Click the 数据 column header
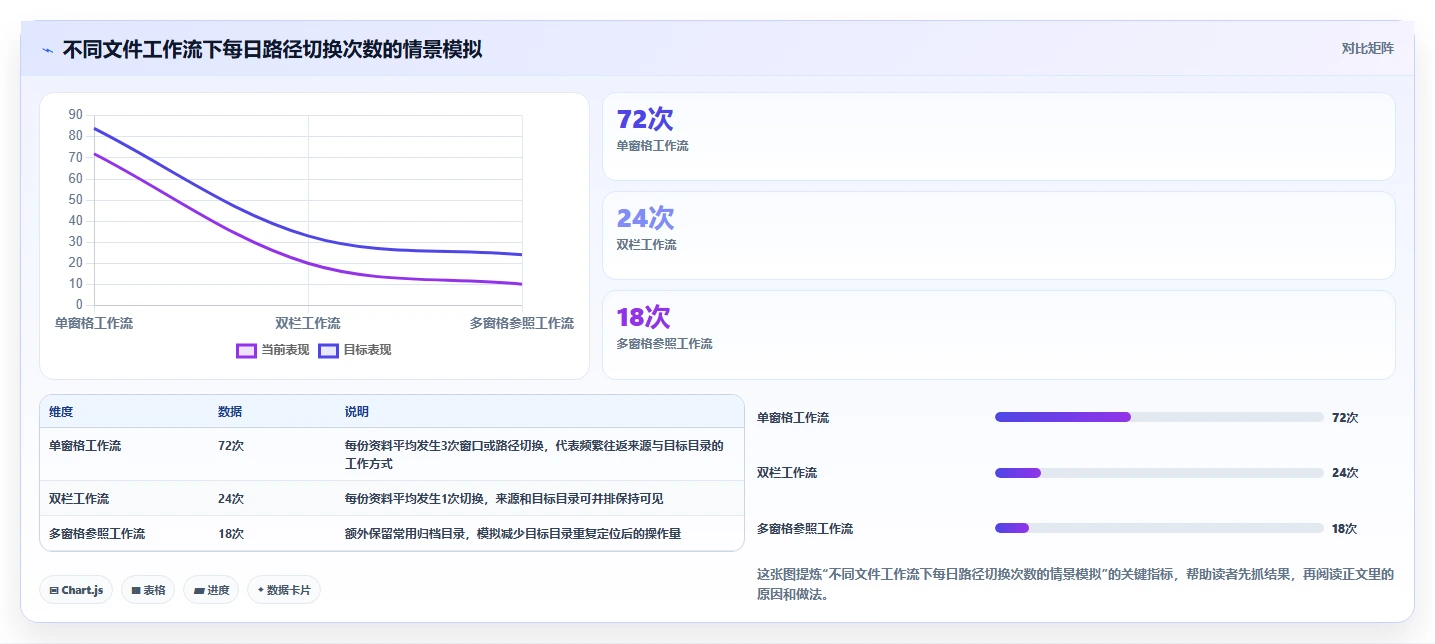The width and height of the screenshot is (1435, 644). pyautogui.click(x=230, y=412)
